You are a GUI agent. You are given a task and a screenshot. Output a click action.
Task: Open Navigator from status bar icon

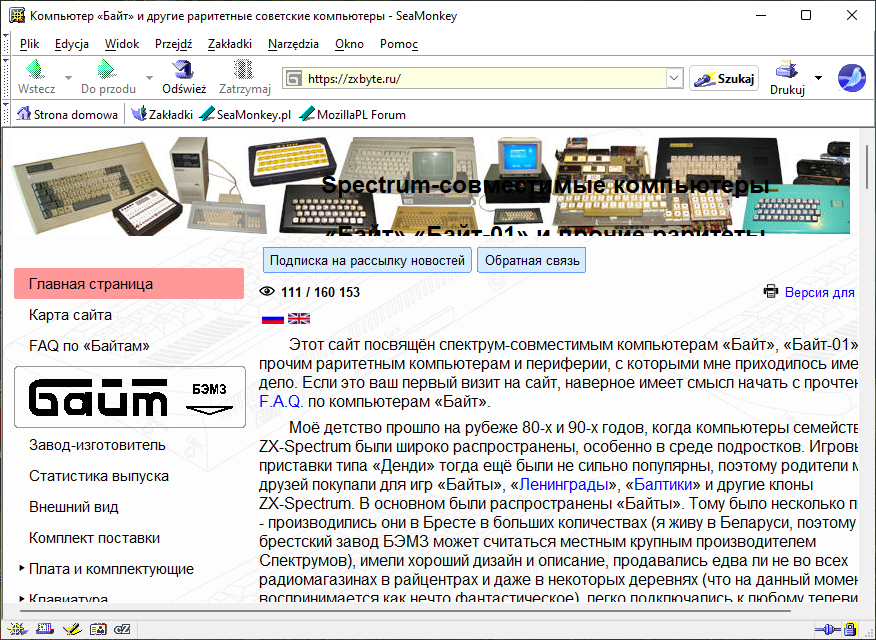17,629
